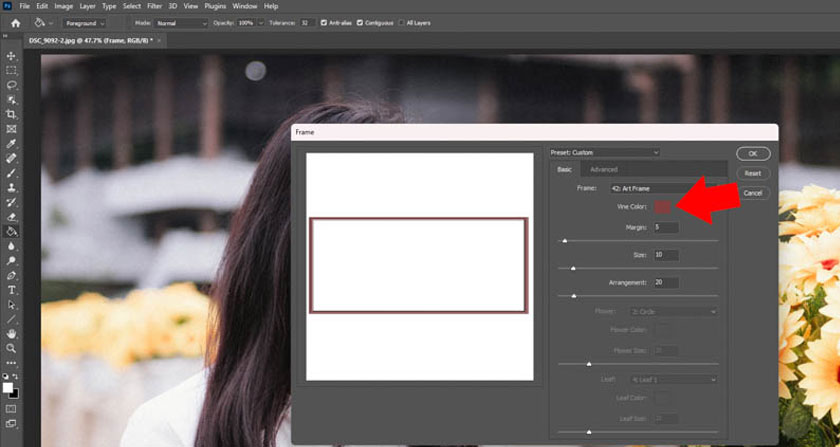Image resolution: width=840 pixels, height=447 pixels.
Task: Click the OK button
Action: tap(752, 154)
